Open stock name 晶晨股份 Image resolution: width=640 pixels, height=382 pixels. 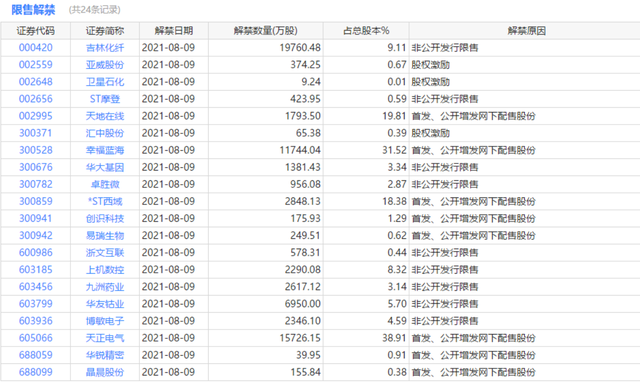(x=105, y=372)
